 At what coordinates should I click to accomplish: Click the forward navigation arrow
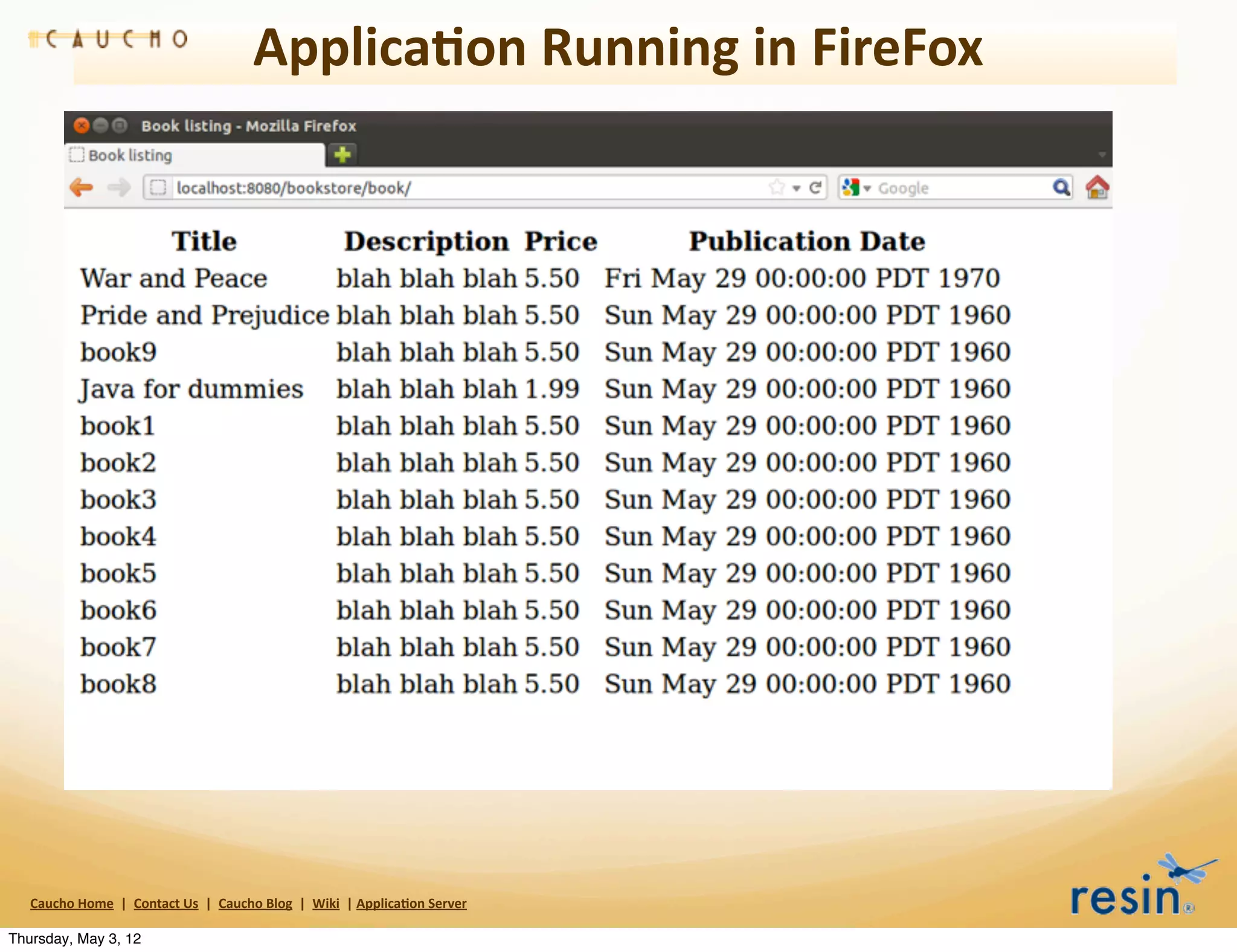coord(118,188)
